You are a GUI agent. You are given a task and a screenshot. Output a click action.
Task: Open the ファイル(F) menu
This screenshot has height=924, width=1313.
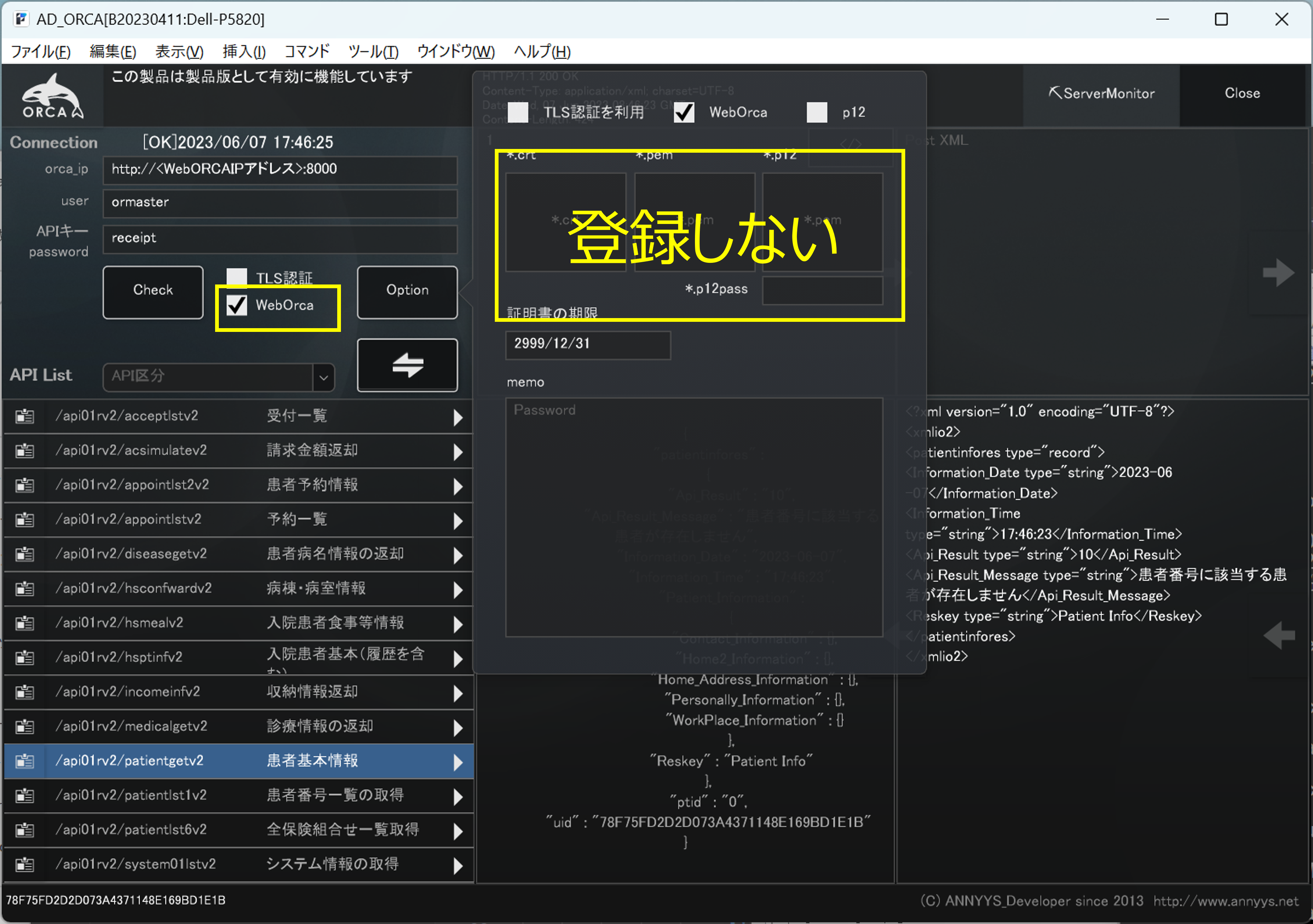[41, 52]
